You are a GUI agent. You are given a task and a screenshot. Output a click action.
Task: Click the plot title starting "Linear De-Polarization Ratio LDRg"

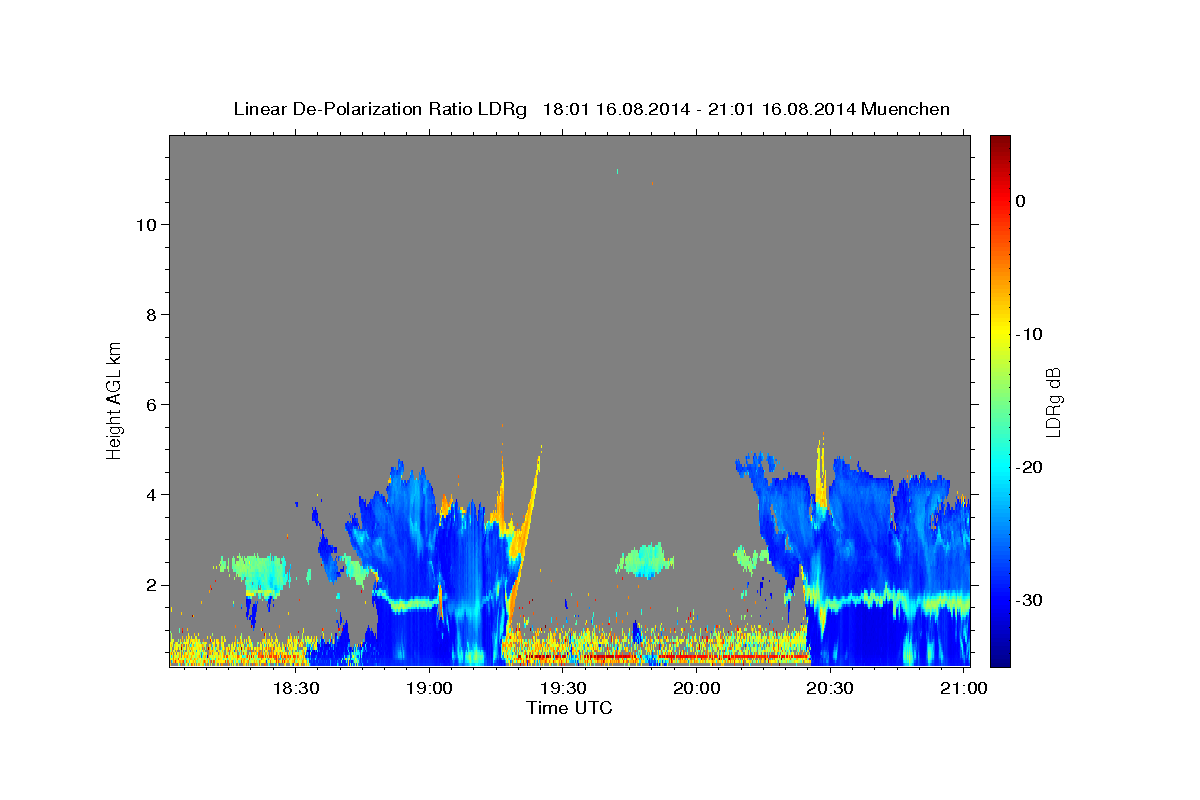click(x=591, y=109)
